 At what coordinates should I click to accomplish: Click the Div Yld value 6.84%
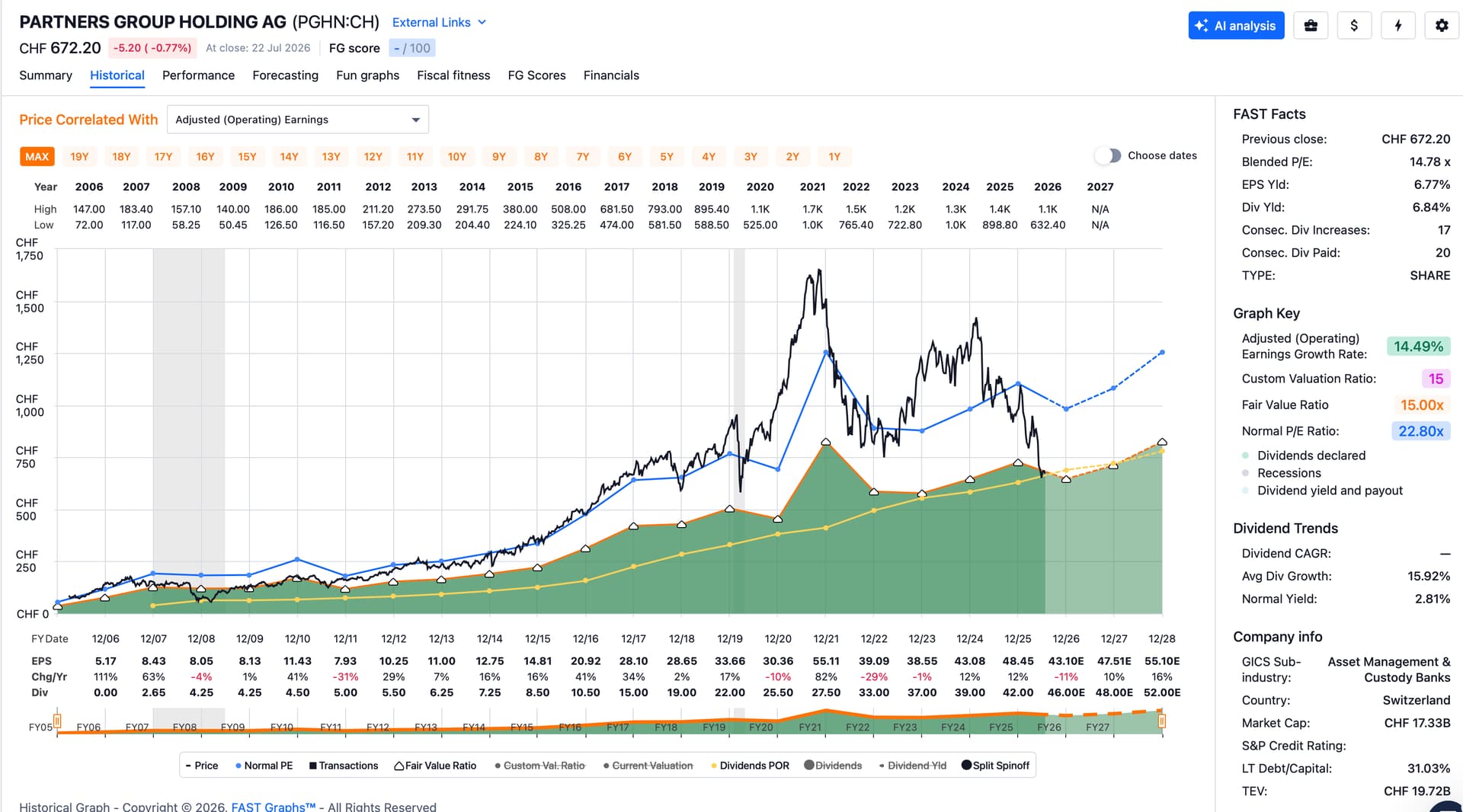[x=1432, y=207]
